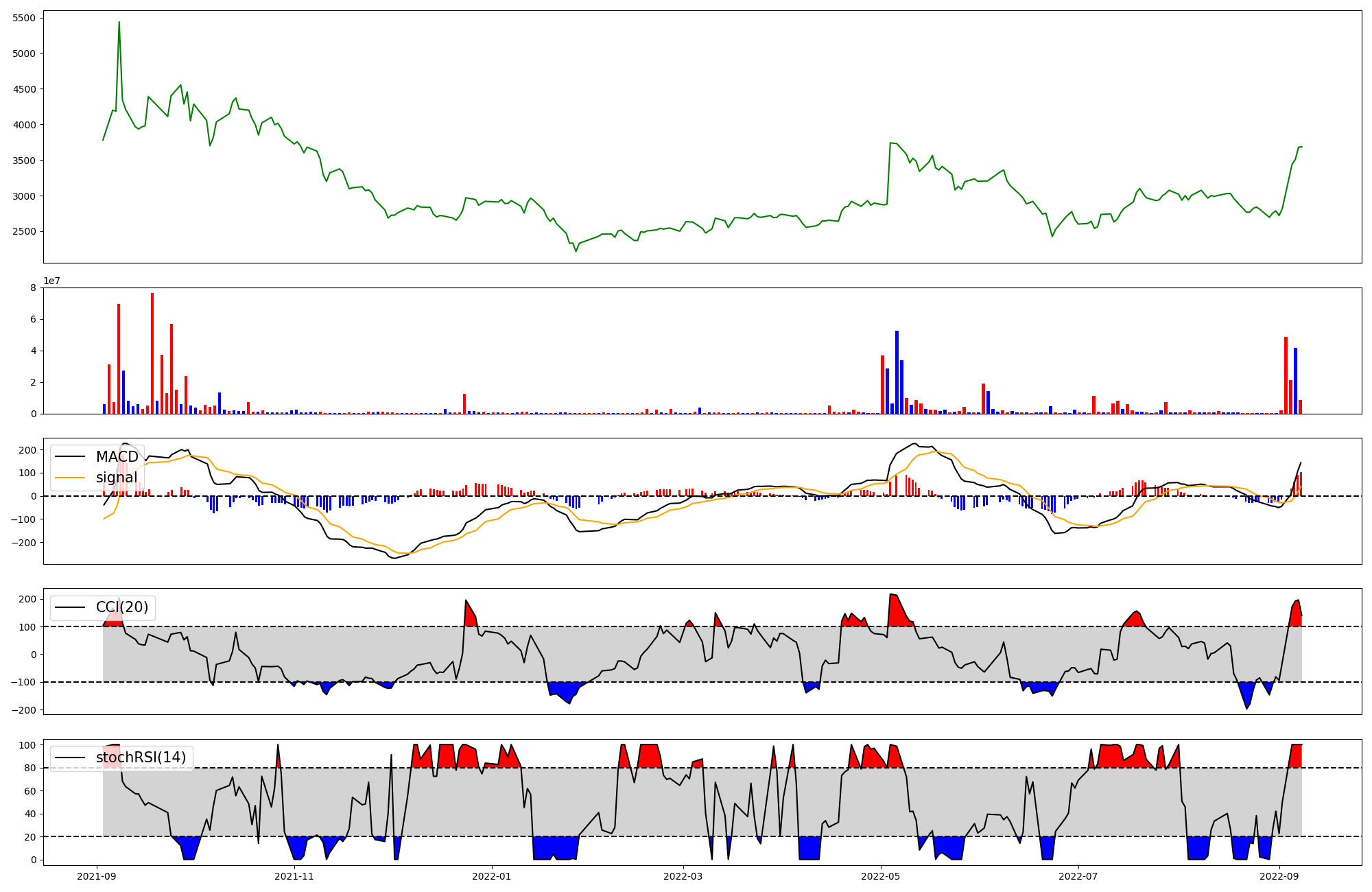Screen dimensions: 1372x892
Task: Click the tallest red volume bar
Action: coord(152,353)
